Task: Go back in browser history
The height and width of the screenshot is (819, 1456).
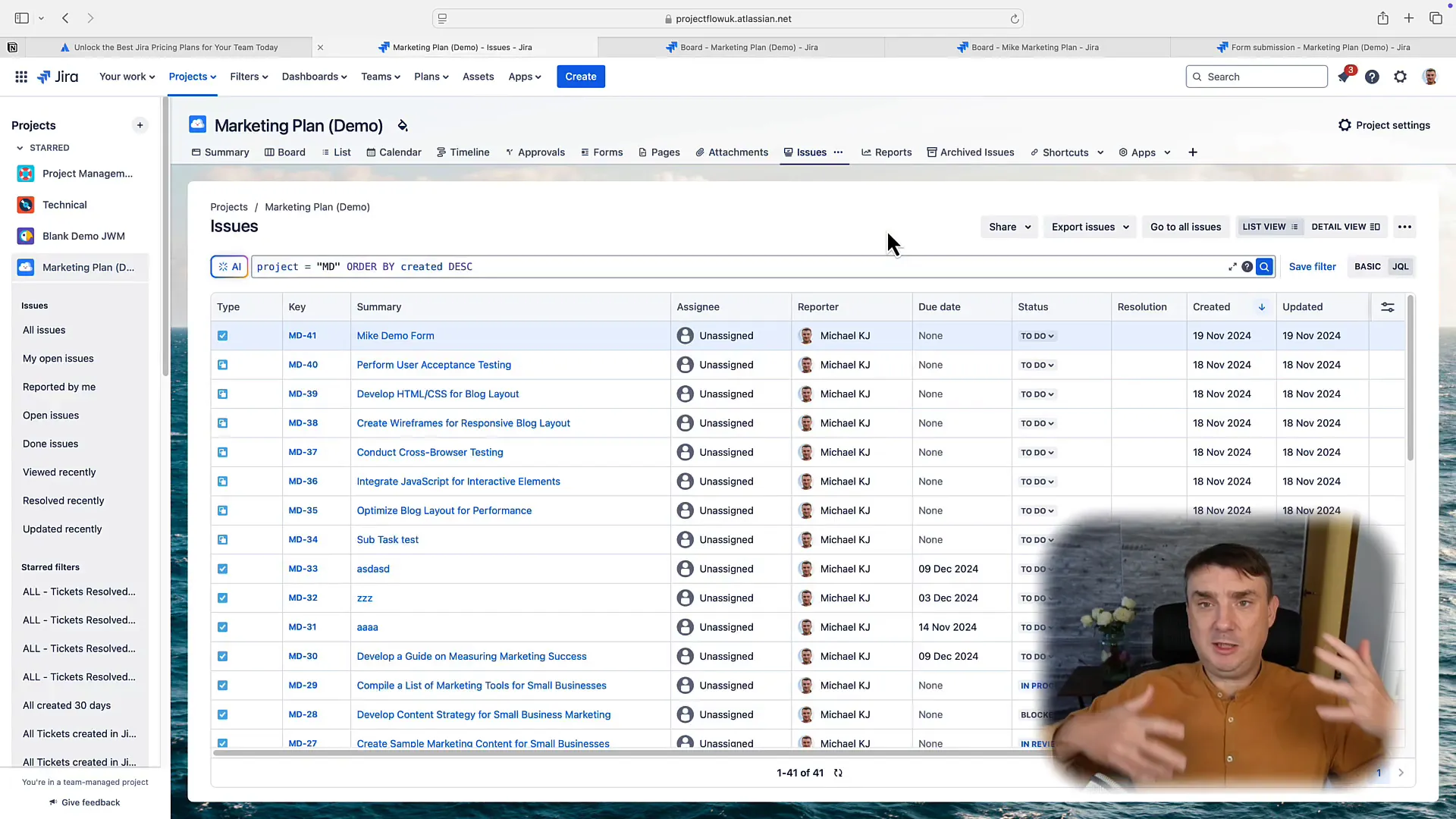Action: pyautogui.click(x=65, y=18)
